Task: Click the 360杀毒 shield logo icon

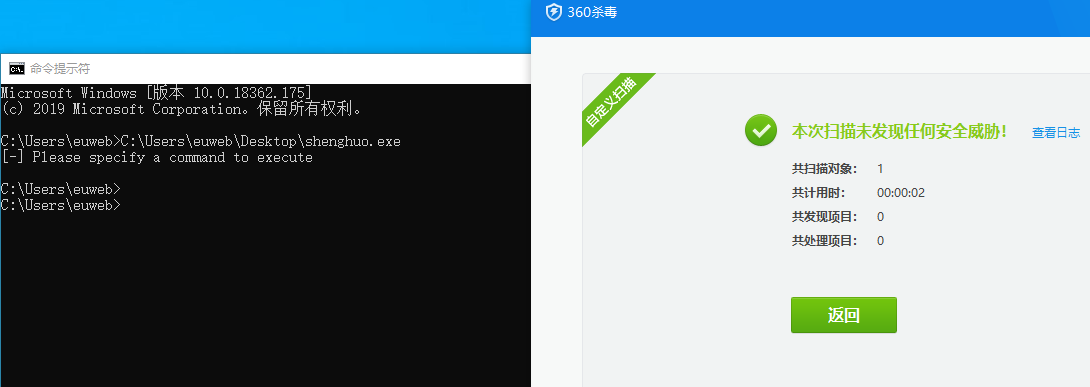Action: (x=553, y=13)
